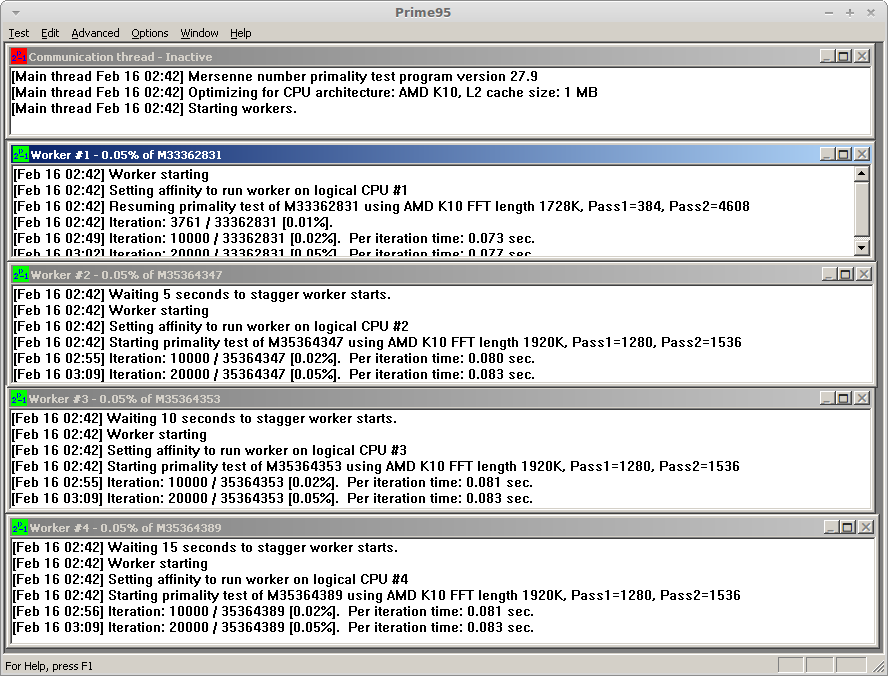Image resolution: width=888 pixels, height=676 pixels.
Task: Minimize the Worker #3 child window
Action: 826,399
